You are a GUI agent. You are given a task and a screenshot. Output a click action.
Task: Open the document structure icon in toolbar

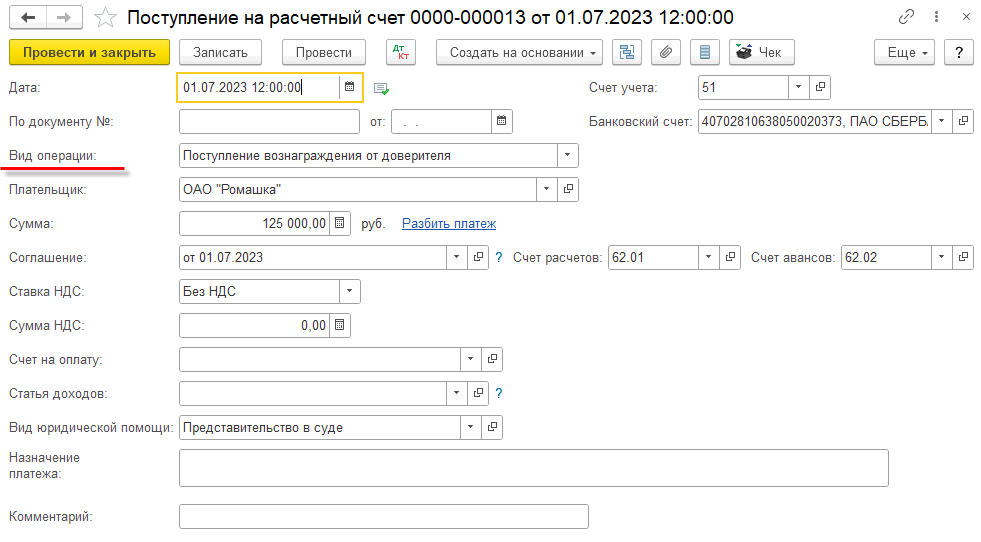[627, 52]
